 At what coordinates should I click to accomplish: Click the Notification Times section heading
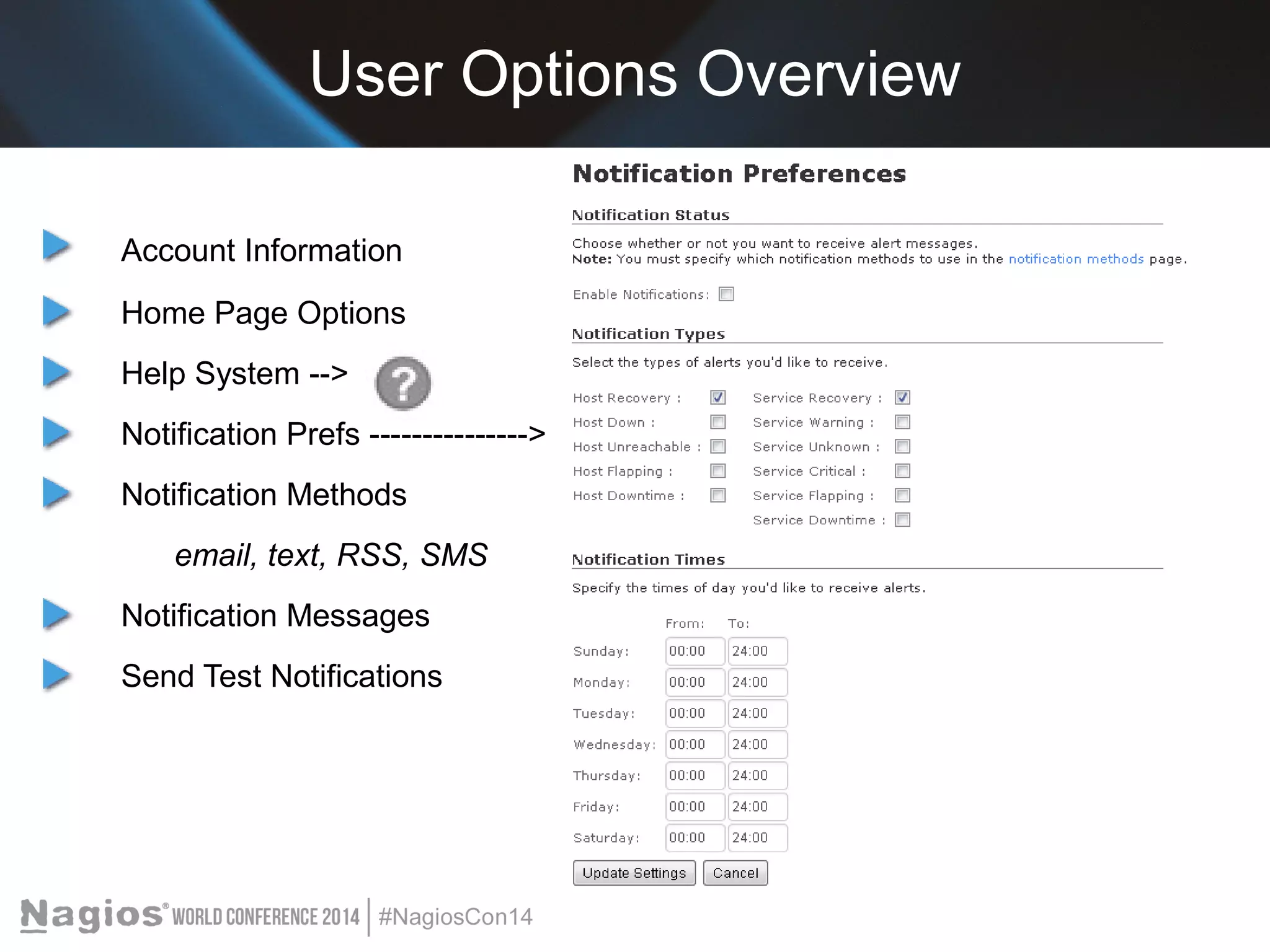[649, 560]
